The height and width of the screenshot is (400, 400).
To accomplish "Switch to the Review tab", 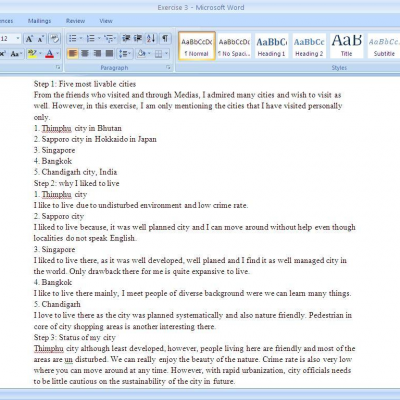I will (x=75, y=21).
